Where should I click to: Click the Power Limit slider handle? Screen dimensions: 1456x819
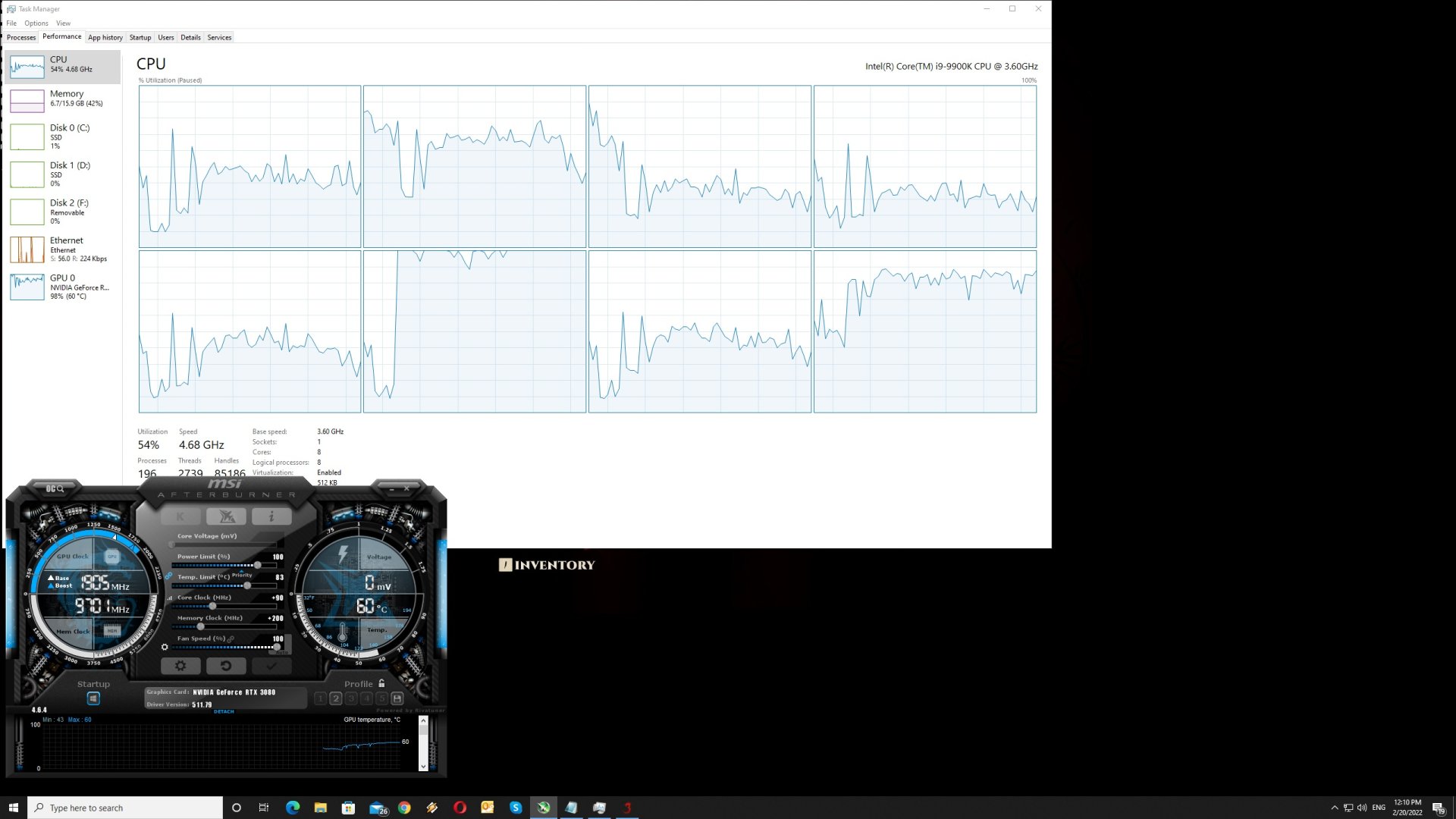coord(258,565)
